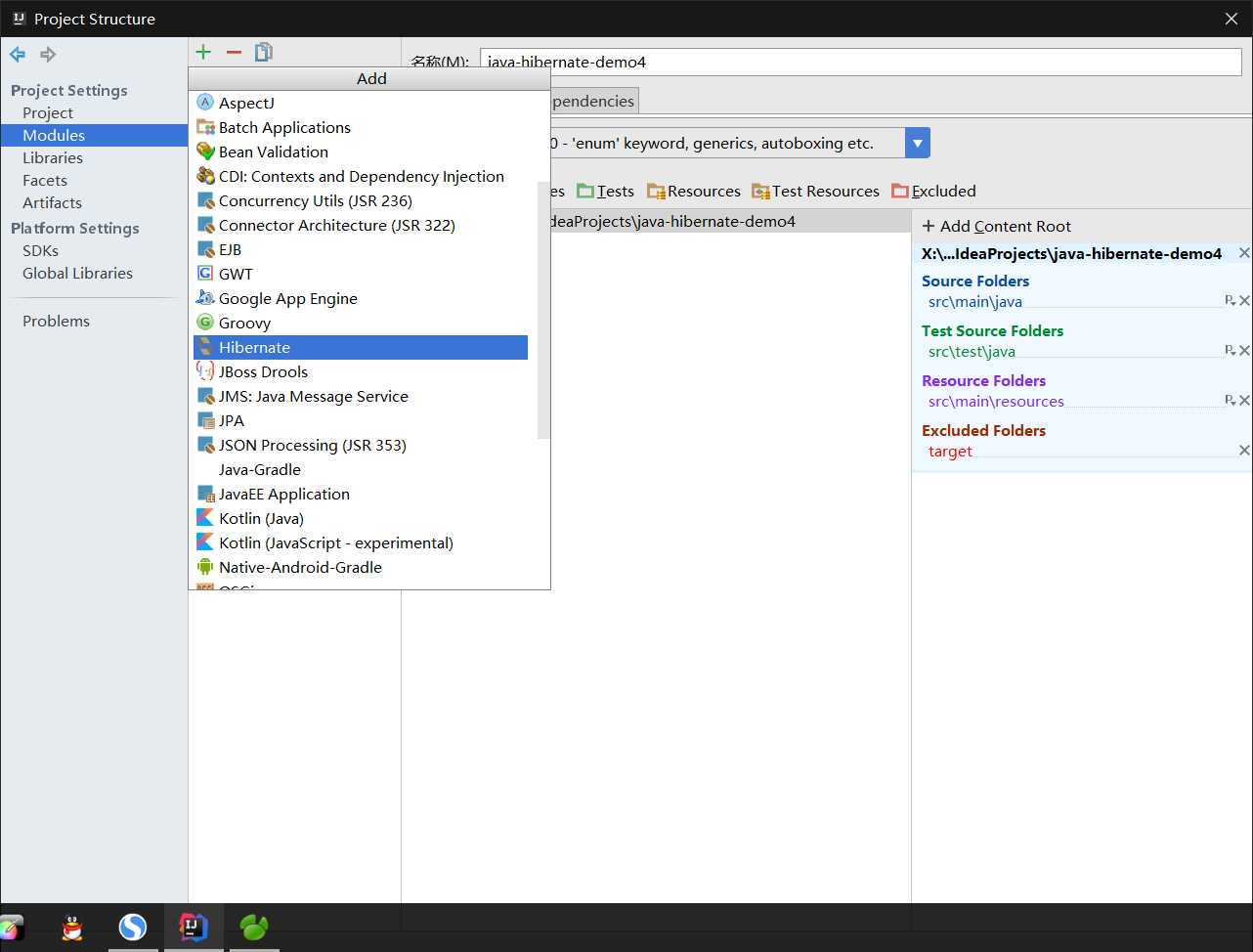Click Add Content Root
This screenshot has width=1253, height=952.
[997, 226]
